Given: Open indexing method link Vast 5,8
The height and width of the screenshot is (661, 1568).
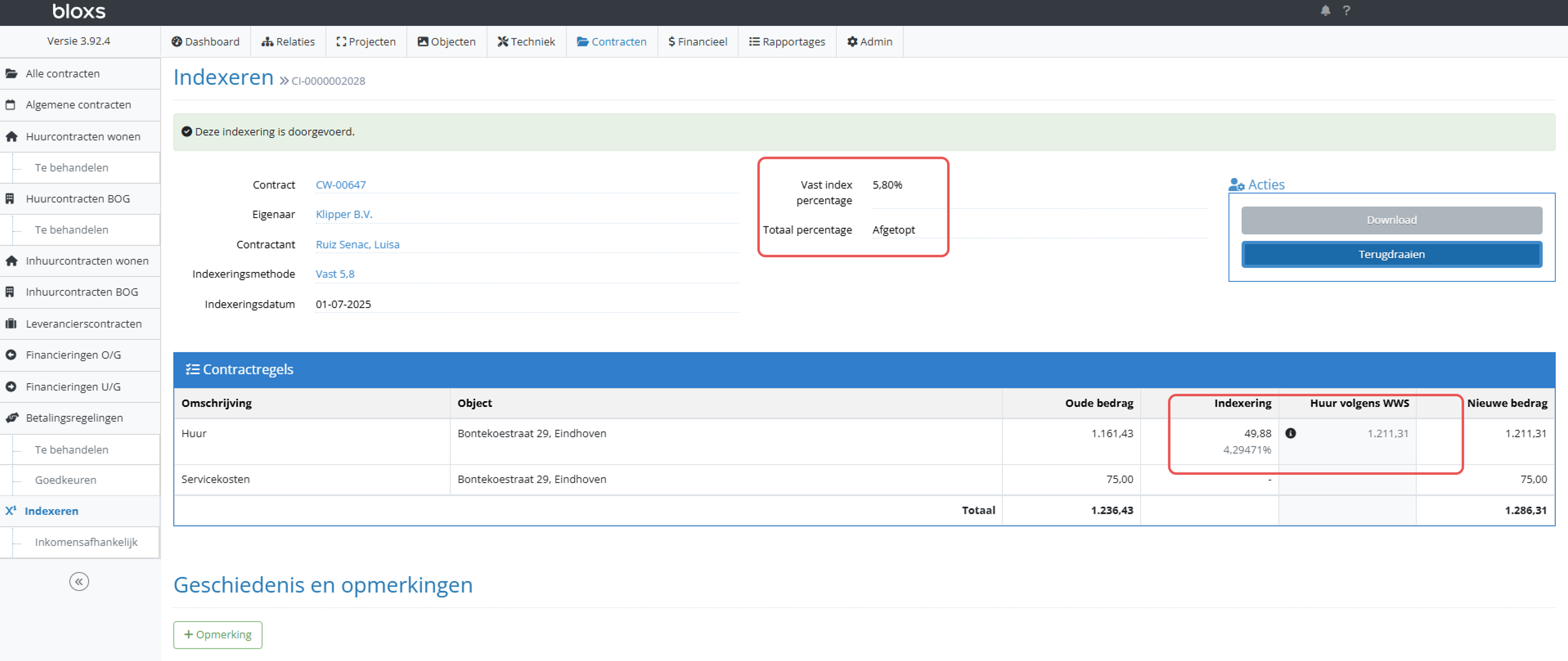Looking at the screenshot, I should tap(335, 274).
